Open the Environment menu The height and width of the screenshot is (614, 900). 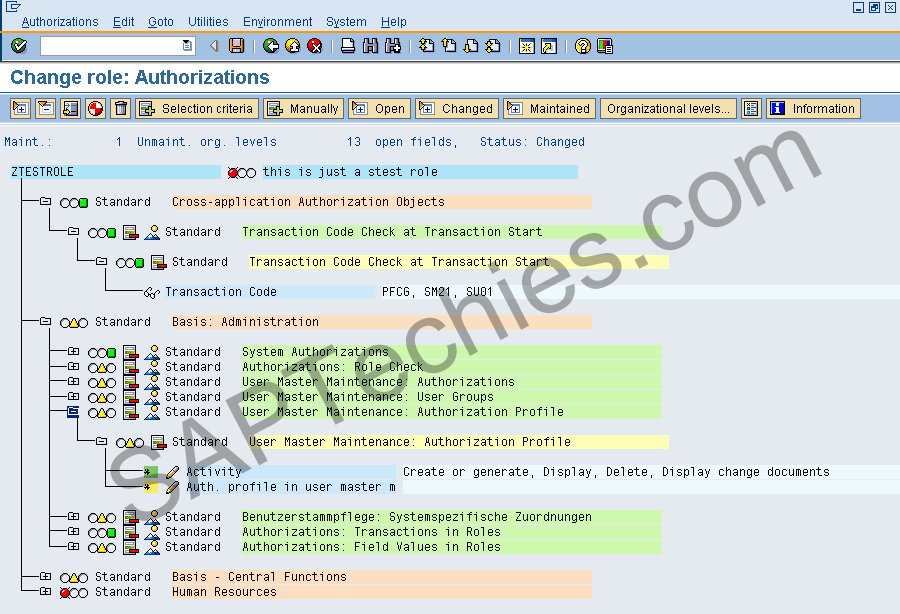(x=277, y=22)
